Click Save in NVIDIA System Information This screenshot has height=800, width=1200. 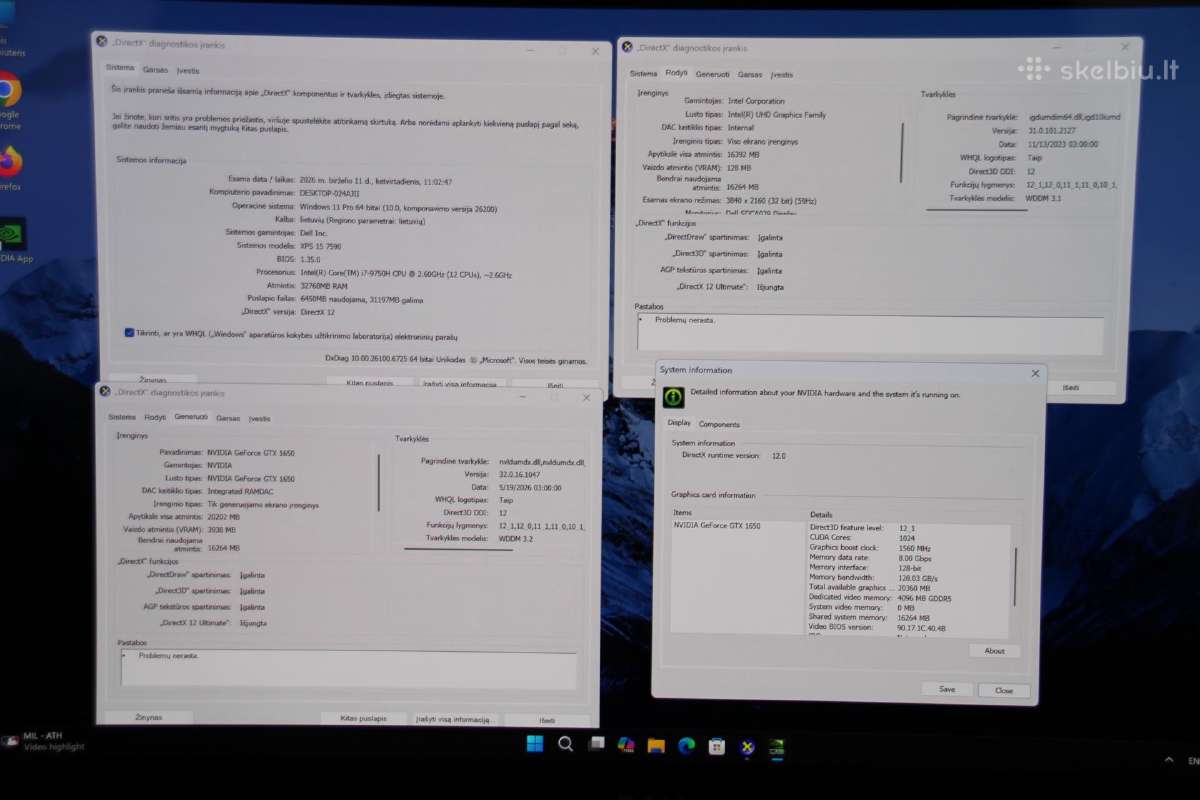(x=947, y=689)
